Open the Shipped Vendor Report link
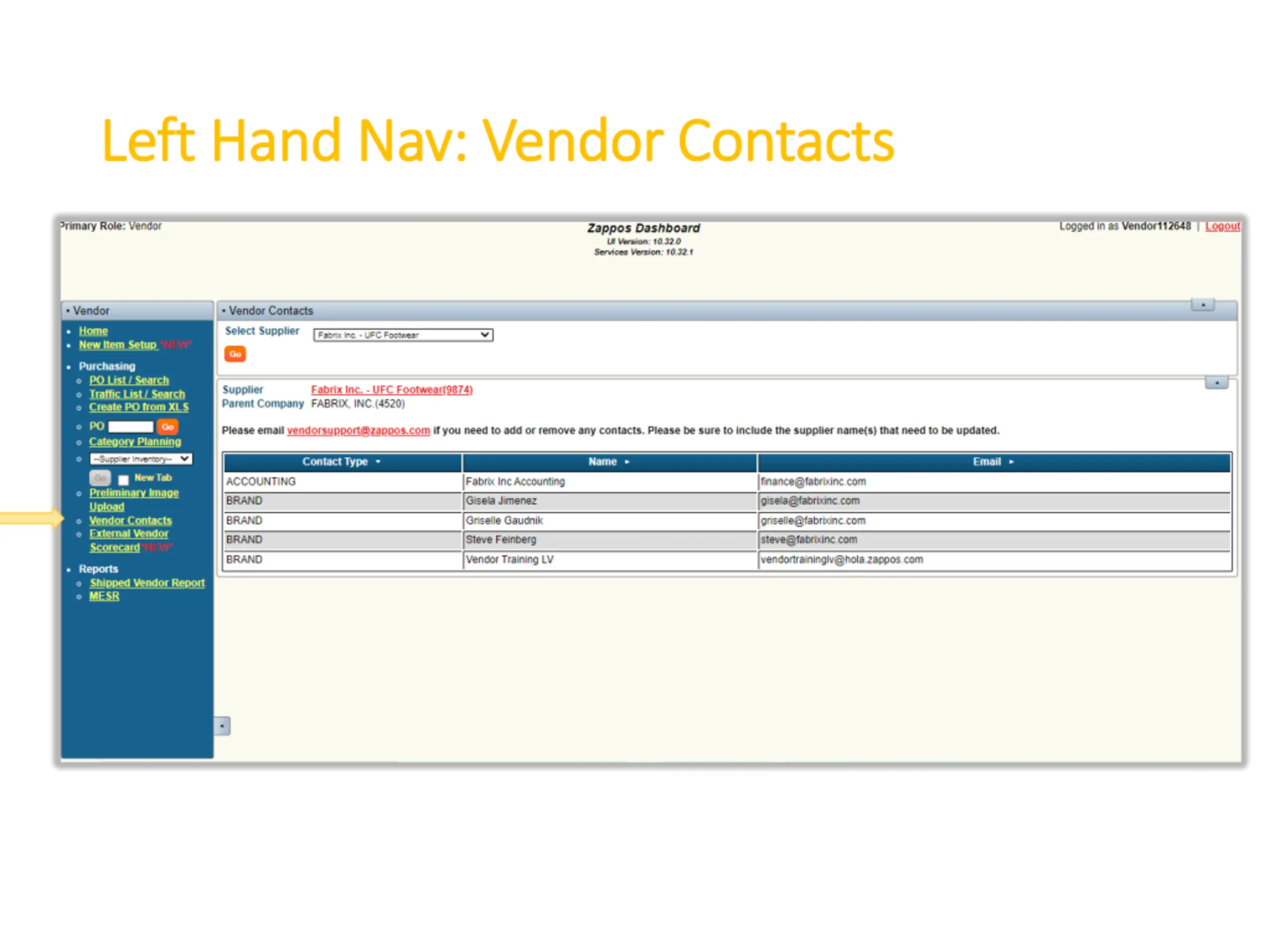Viewport: 1270px width, 952px height. [x=147, y=583]
